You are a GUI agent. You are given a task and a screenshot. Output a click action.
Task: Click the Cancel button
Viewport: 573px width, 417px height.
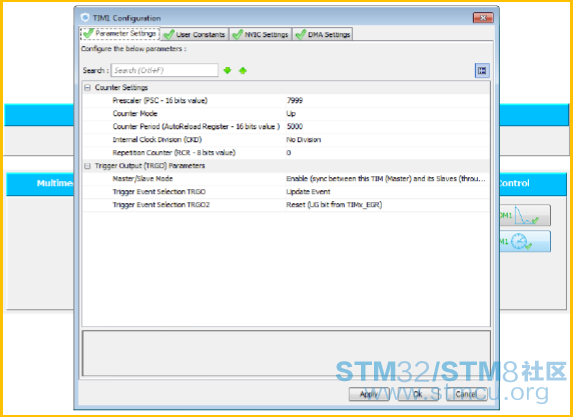tap(467, 394)
